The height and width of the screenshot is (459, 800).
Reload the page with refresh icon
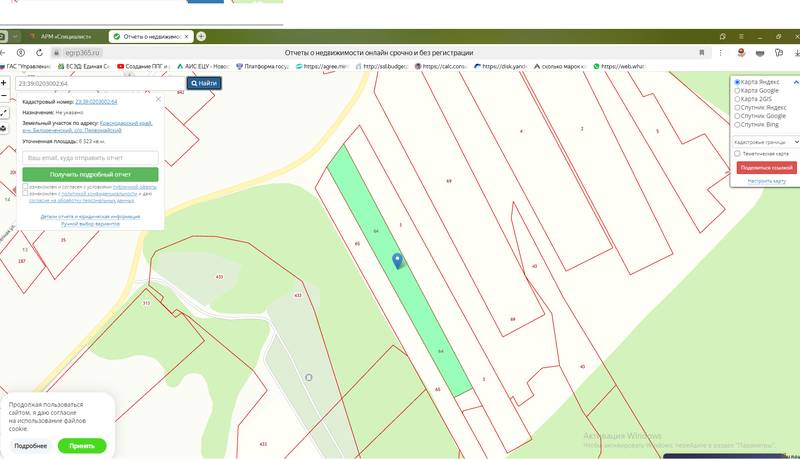pyautogui.click(x=38, y=51)
